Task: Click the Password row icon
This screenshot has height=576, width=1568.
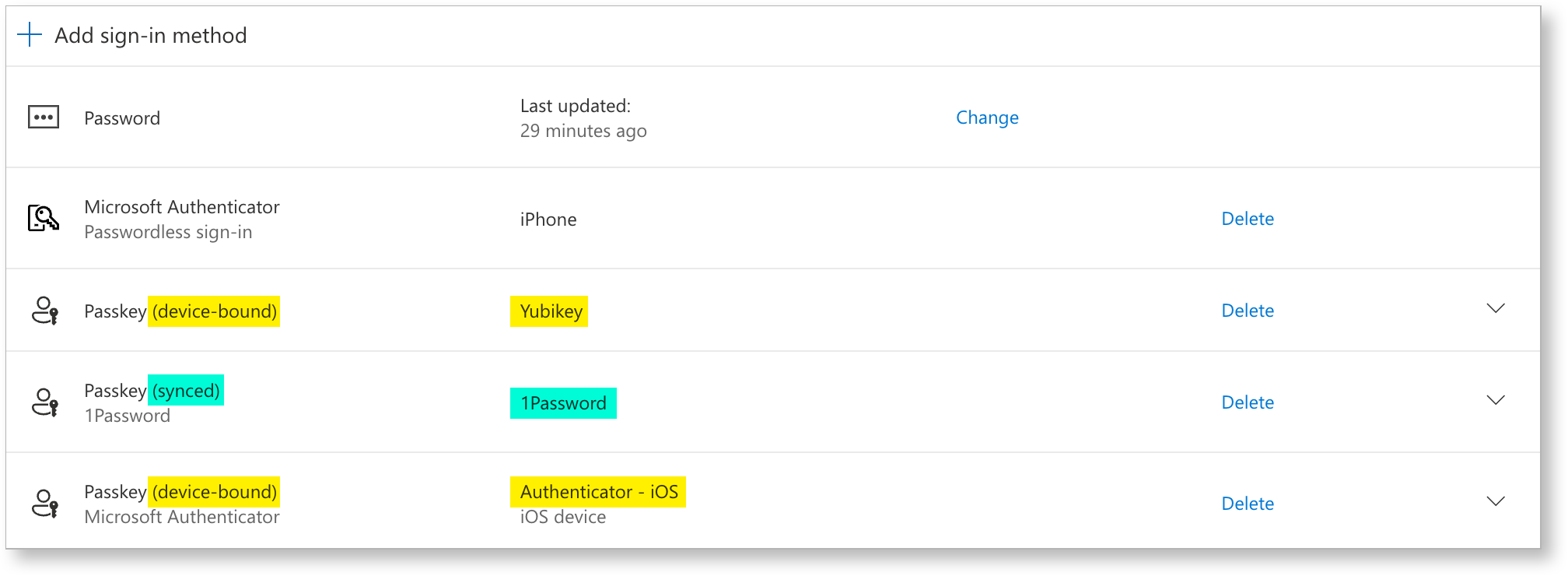Action: click(44, 118)
